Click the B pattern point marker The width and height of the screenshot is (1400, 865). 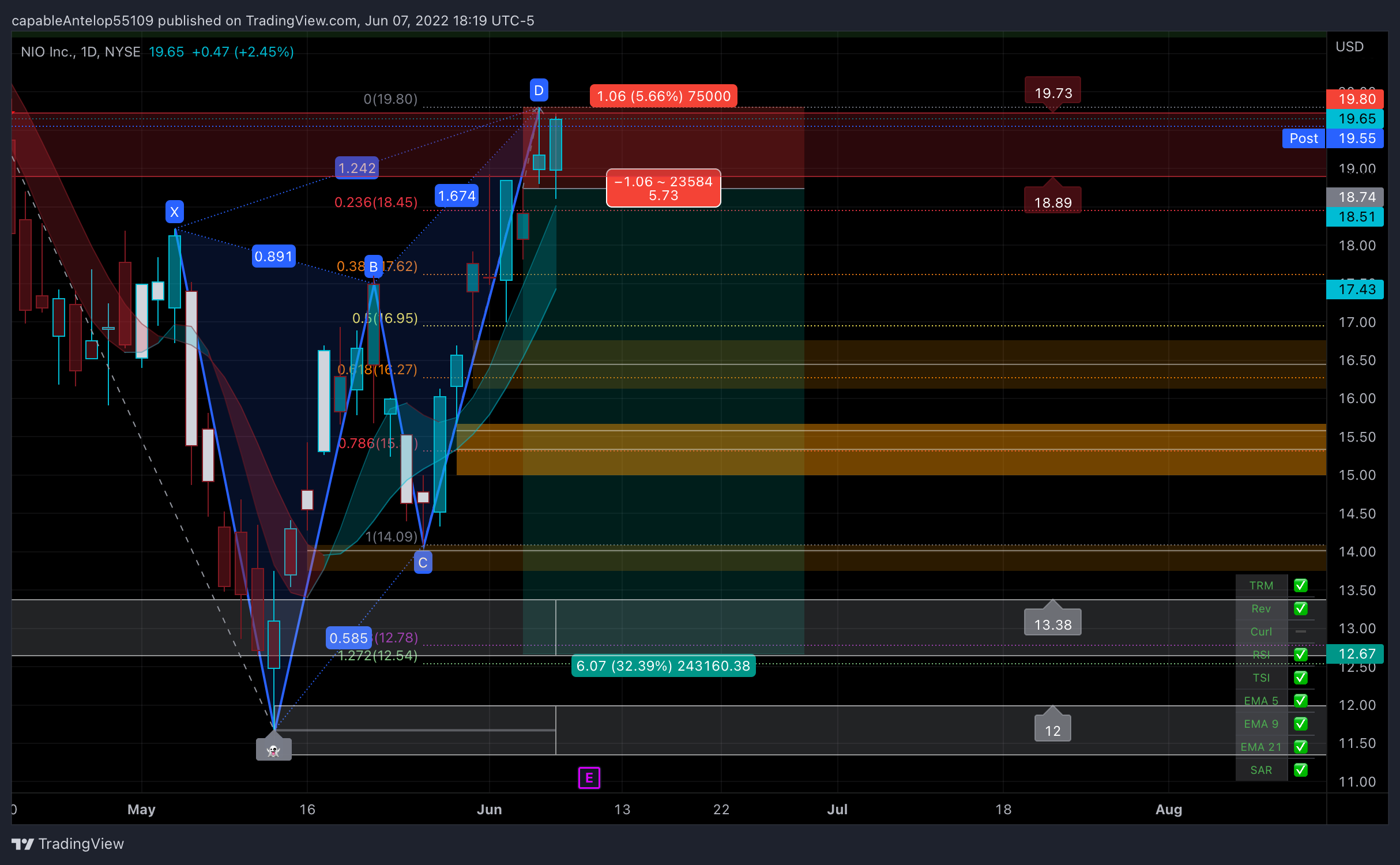pyautogui.click(x=373, y=266)
